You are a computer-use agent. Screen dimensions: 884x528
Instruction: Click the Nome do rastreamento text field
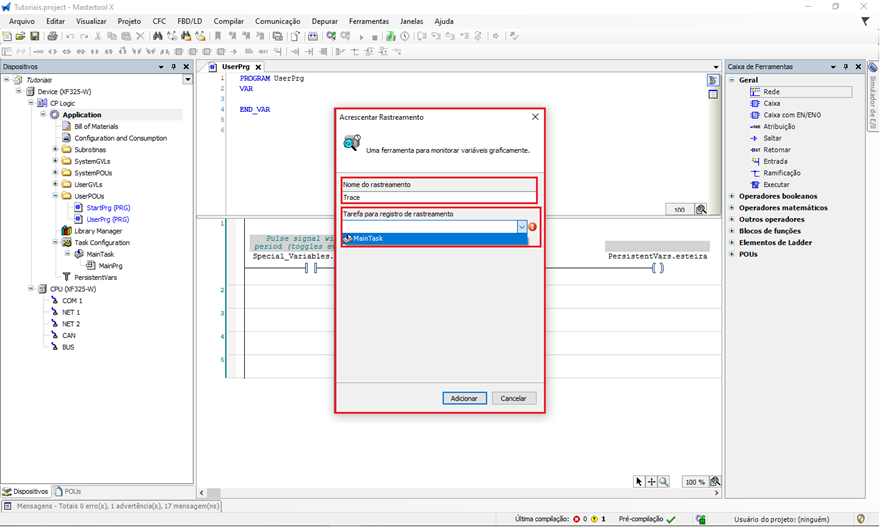coord(438,197)
